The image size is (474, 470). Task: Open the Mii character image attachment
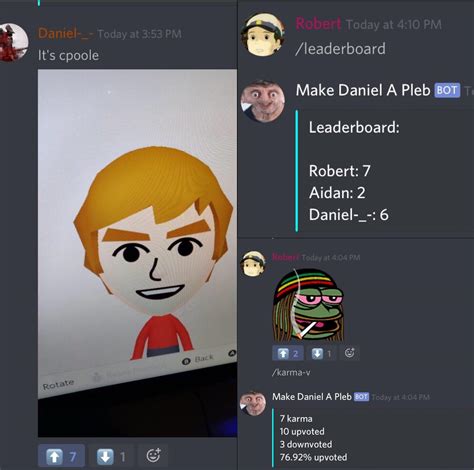pyautogui.click(x=137, y=253)
